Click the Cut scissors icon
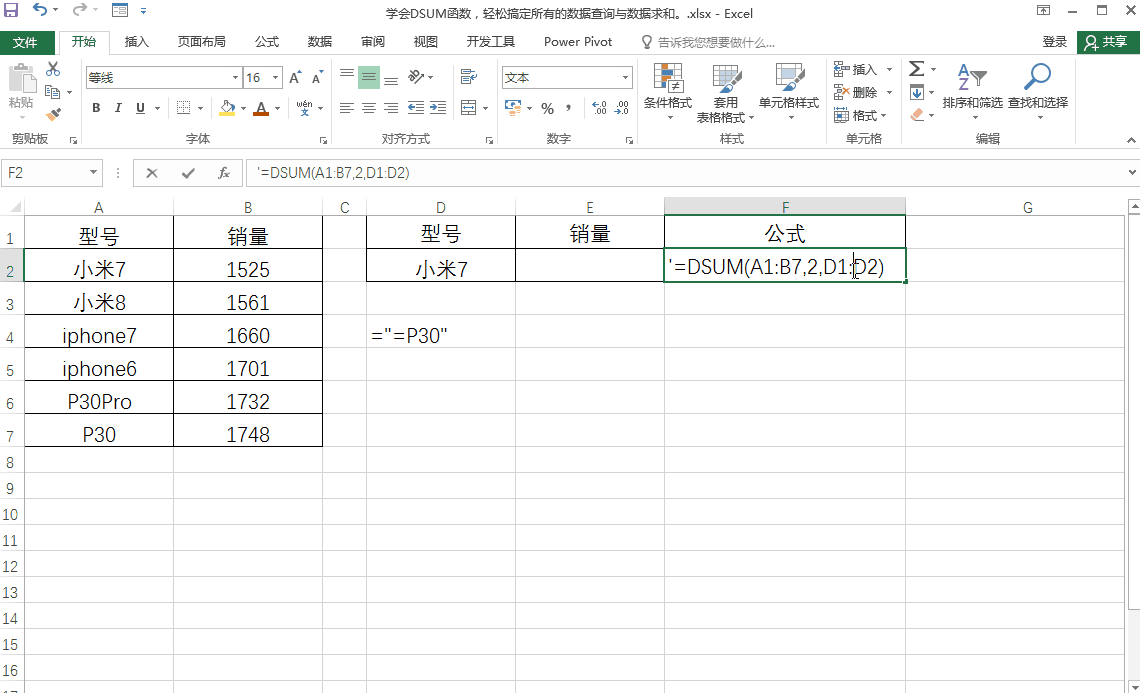This screenshot has width=1140, height=693. [53, 69]
